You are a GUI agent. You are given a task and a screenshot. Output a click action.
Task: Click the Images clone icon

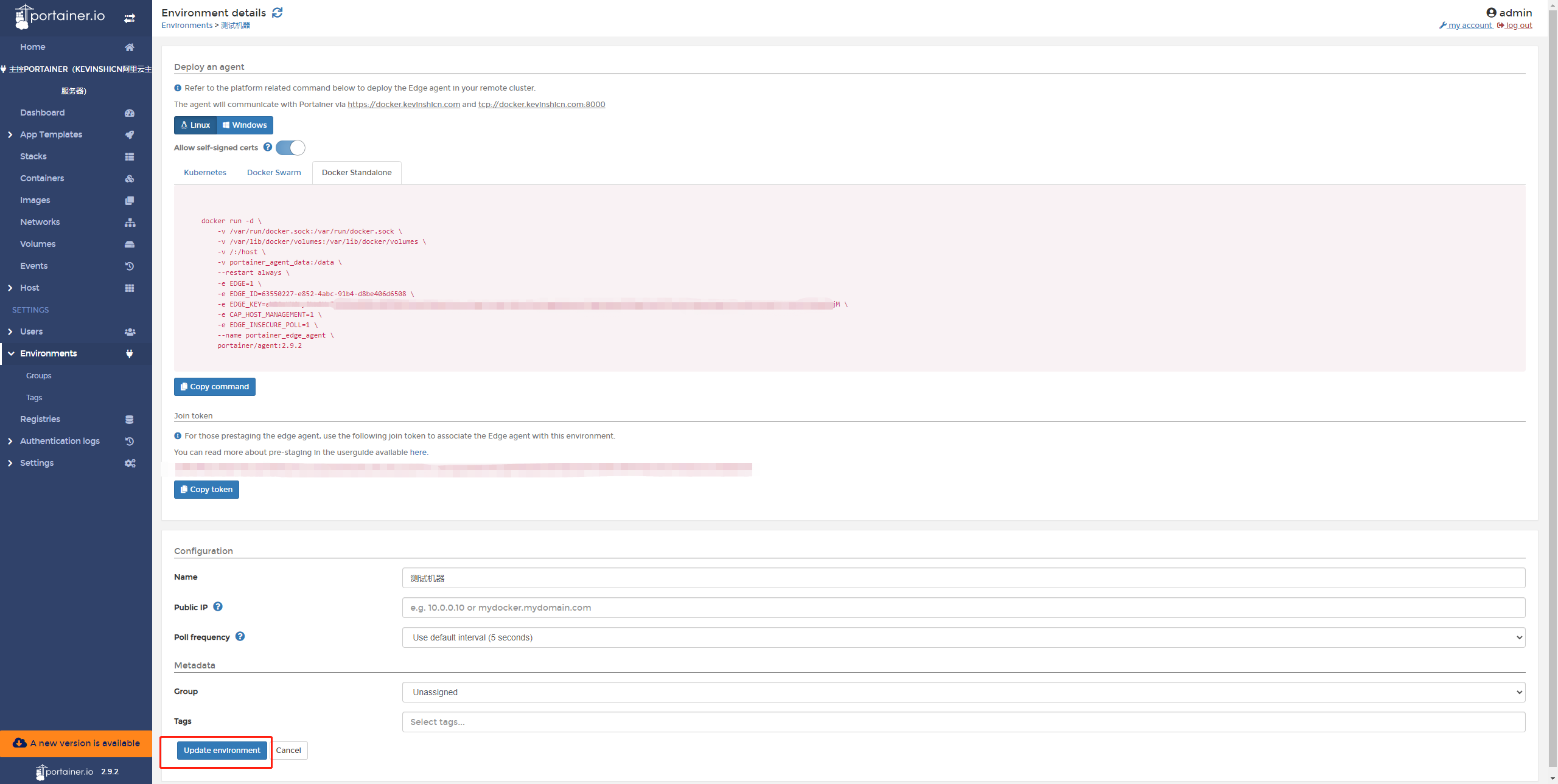[x=130, y=200]
